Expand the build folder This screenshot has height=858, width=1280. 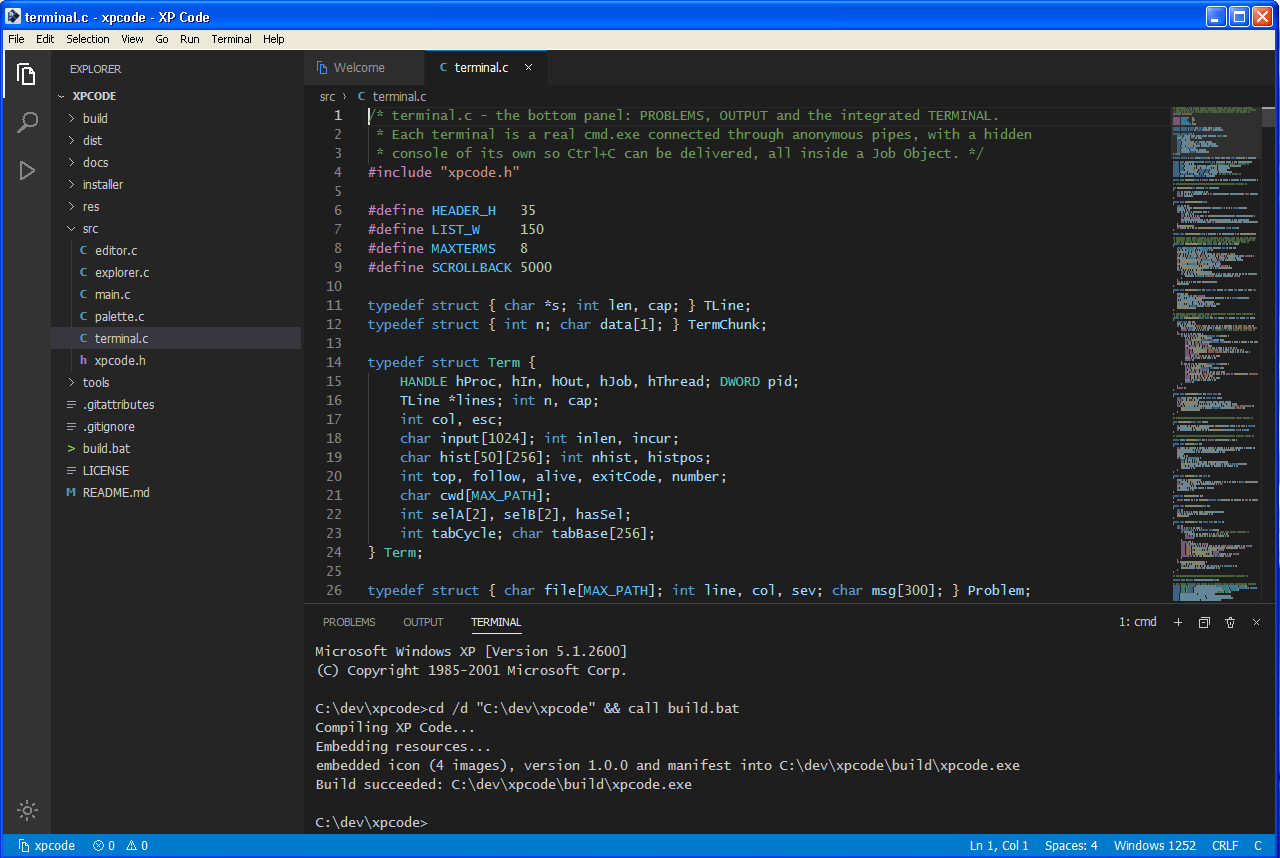click(x=72, y=118)
